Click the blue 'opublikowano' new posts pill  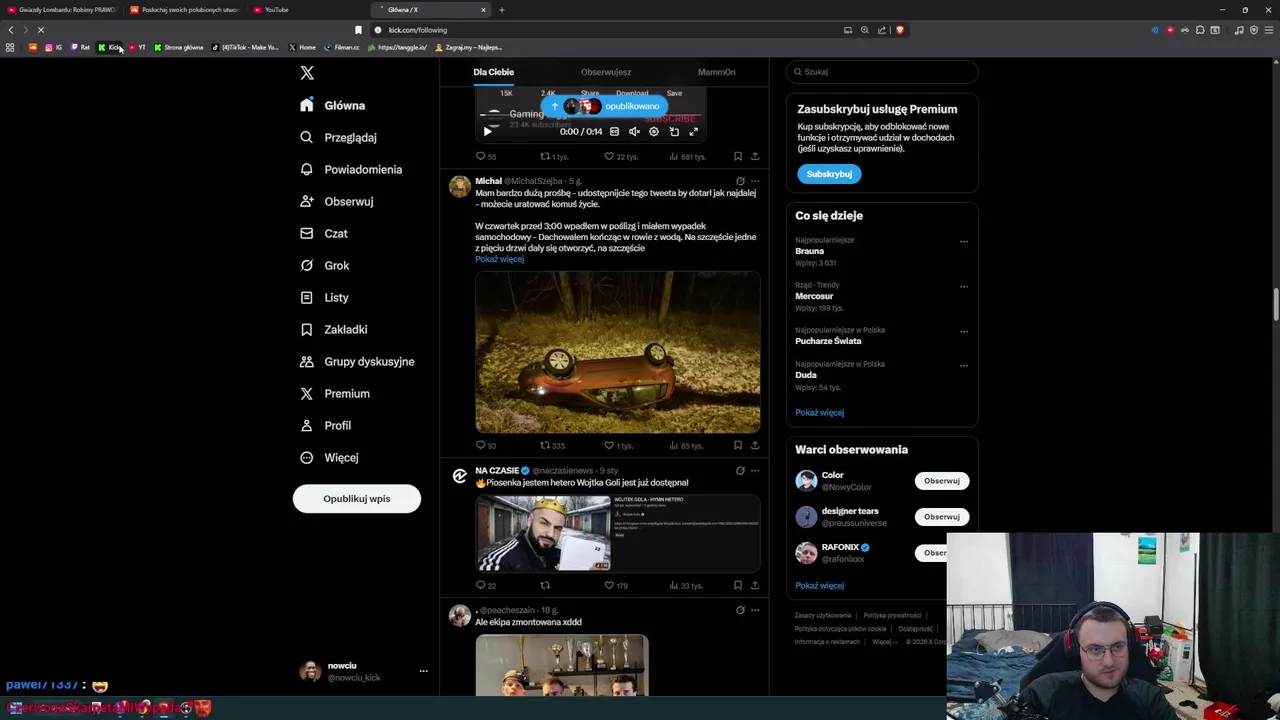[604, 106]
